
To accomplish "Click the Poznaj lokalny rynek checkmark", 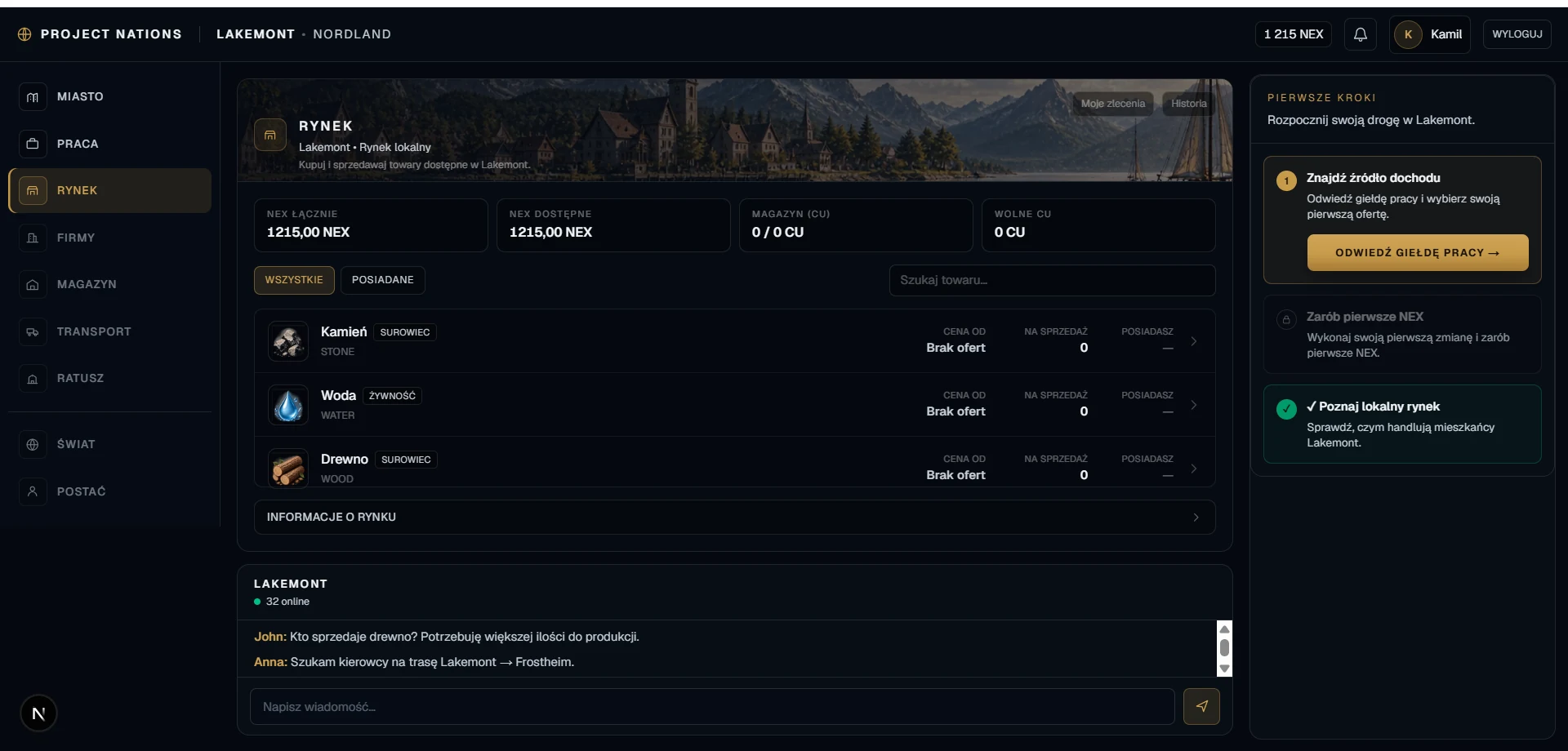I will pos(1286,409).
